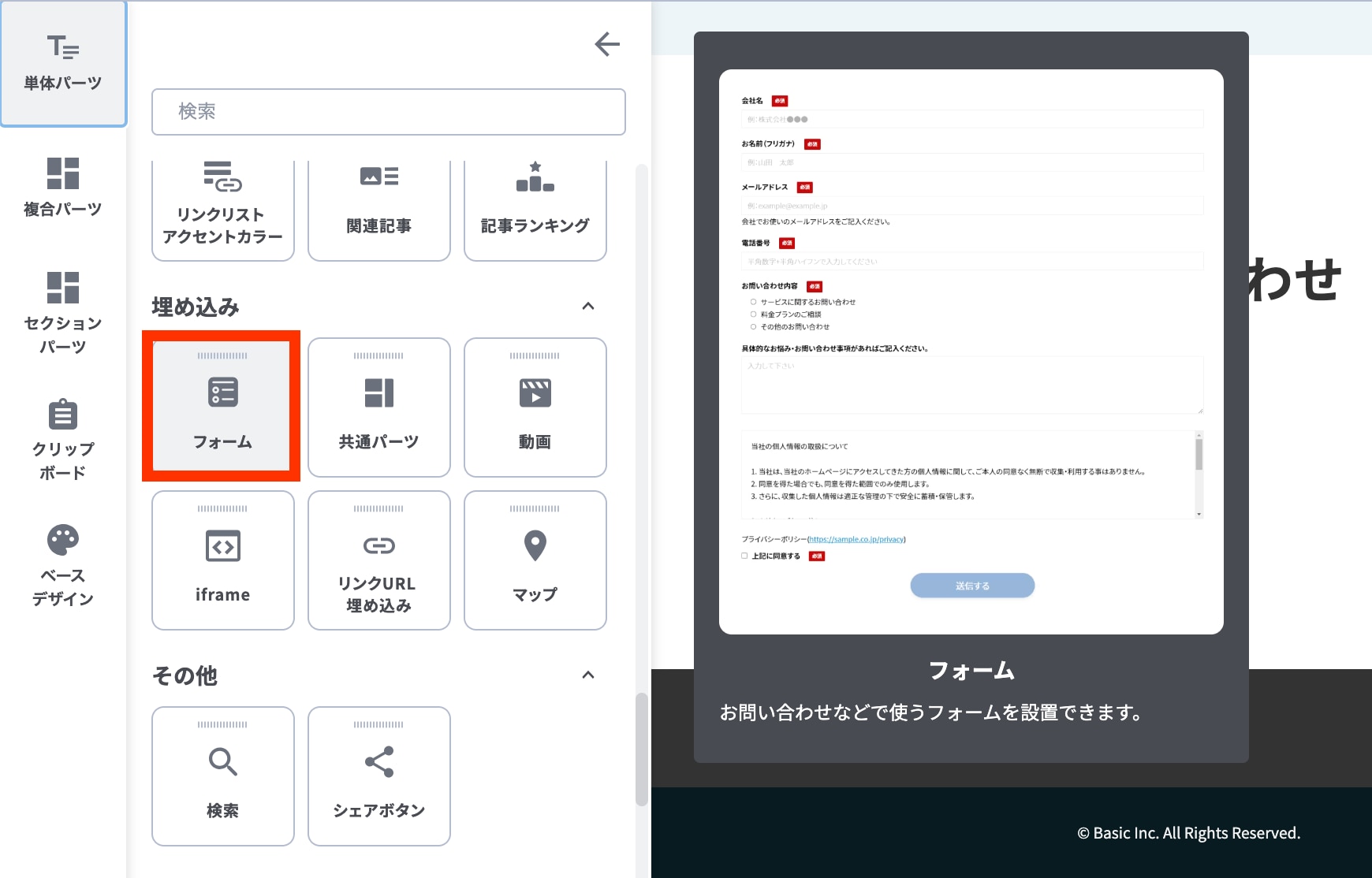The width and height of the screenshot is (1372, 878).
Task: Open the sample.co.jp/privacy link
Action: 856,539
